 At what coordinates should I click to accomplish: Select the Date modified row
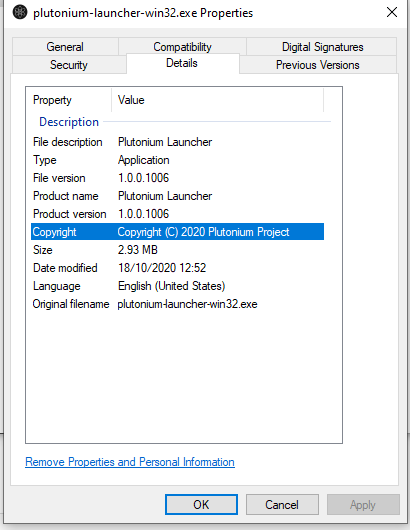(177, 268)
